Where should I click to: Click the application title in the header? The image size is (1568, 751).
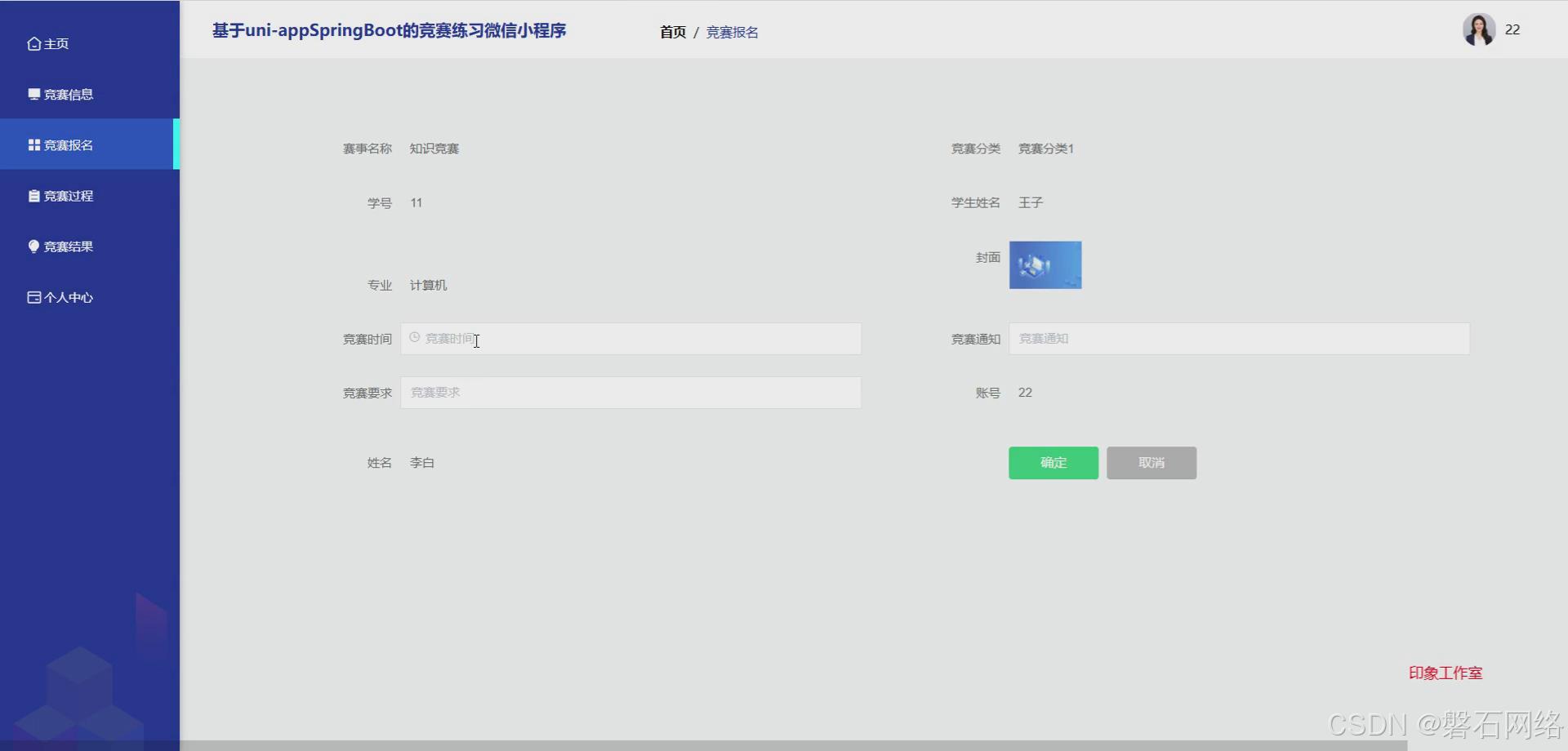390,30
